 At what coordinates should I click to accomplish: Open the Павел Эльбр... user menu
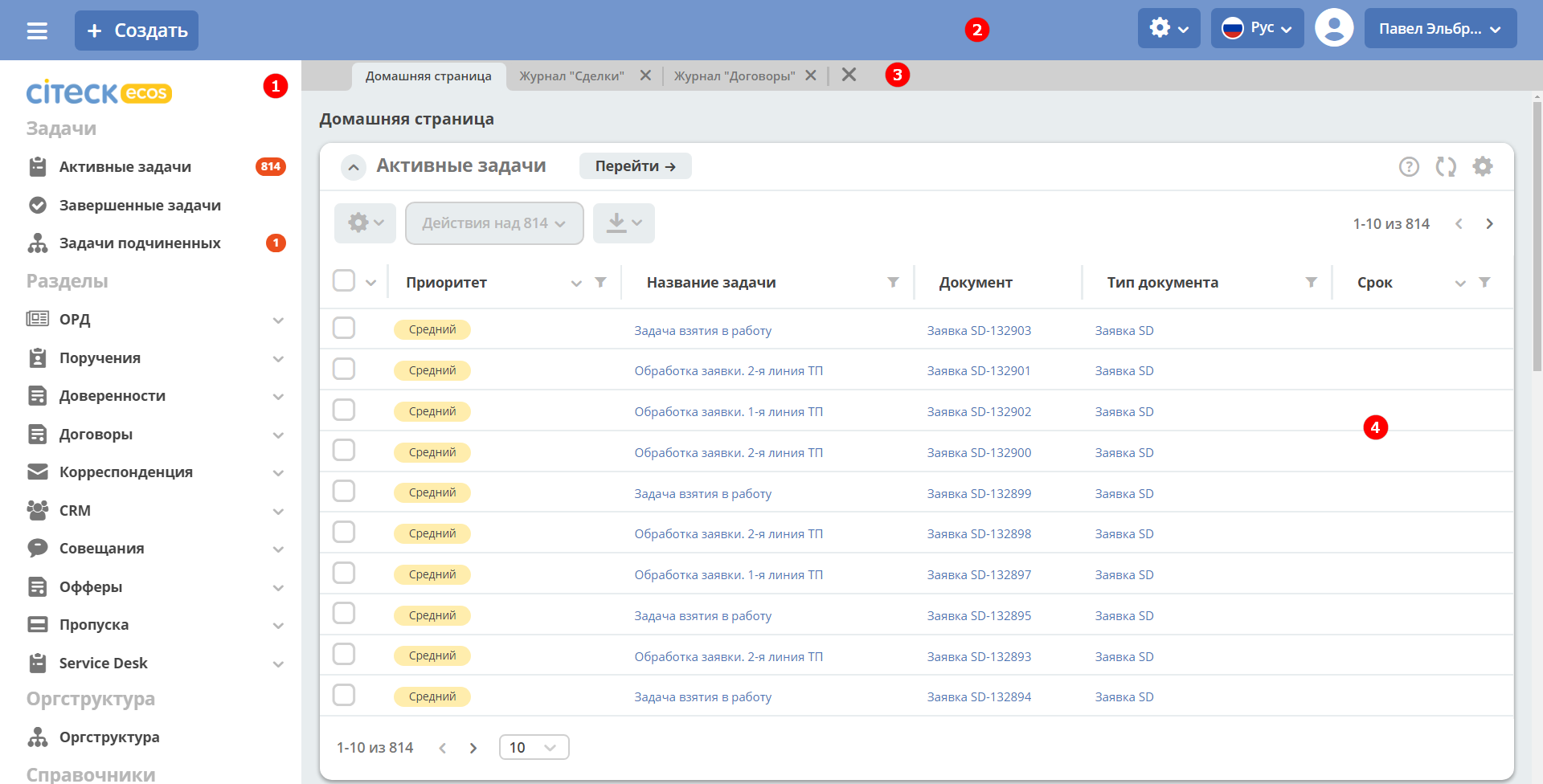1440,28
